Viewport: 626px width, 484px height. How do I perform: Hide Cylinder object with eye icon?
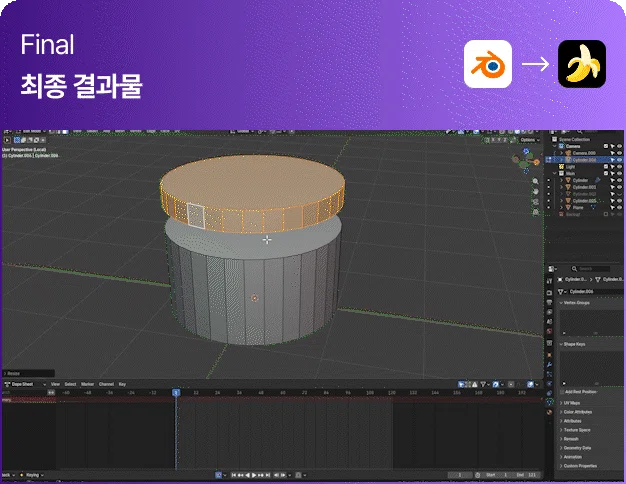[x=619, y=180]
